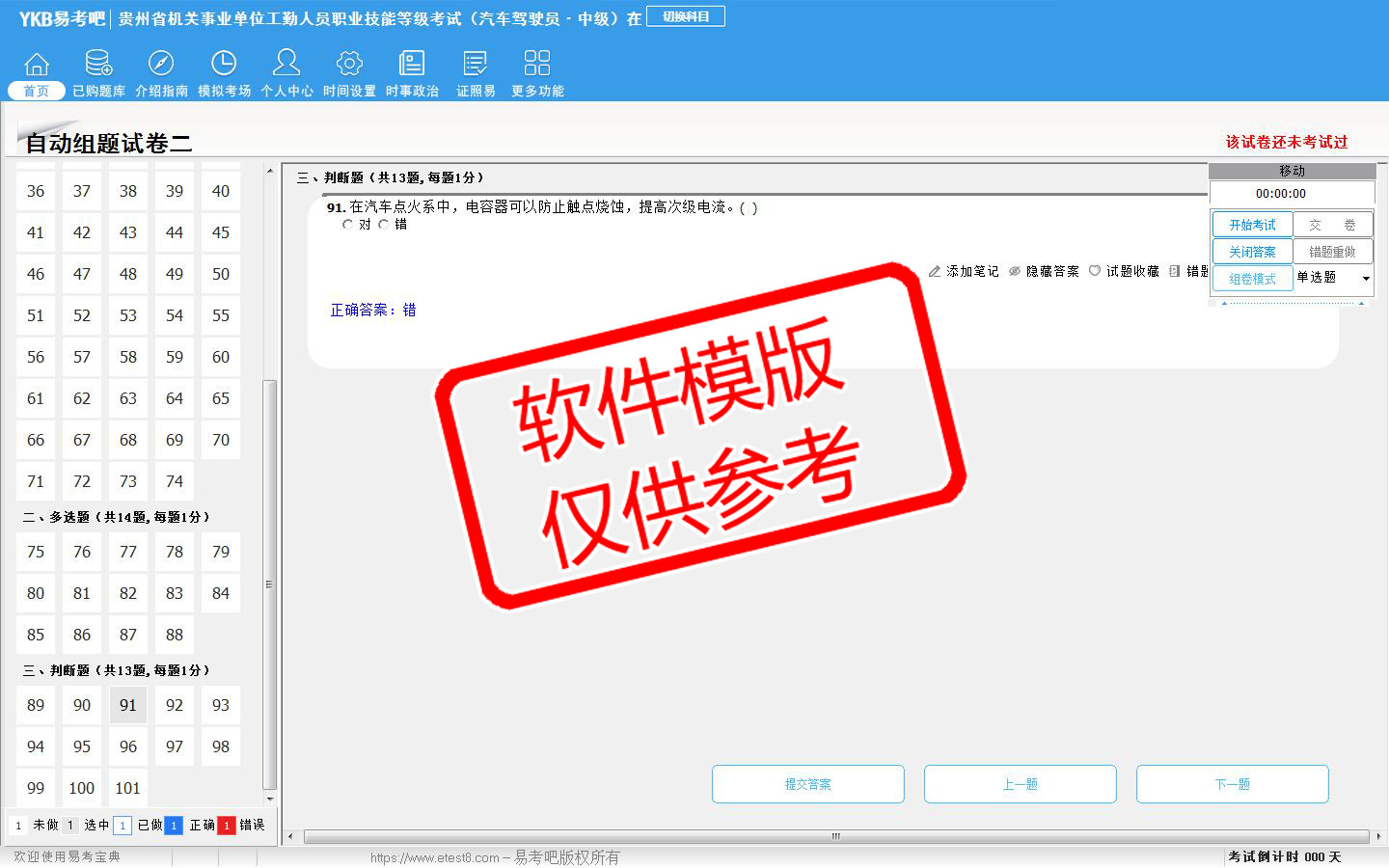Image resolution: width=1389 pixels, height=868 pixels.
Task: Click the 切换科目 switch subject button
Action: 685,16
